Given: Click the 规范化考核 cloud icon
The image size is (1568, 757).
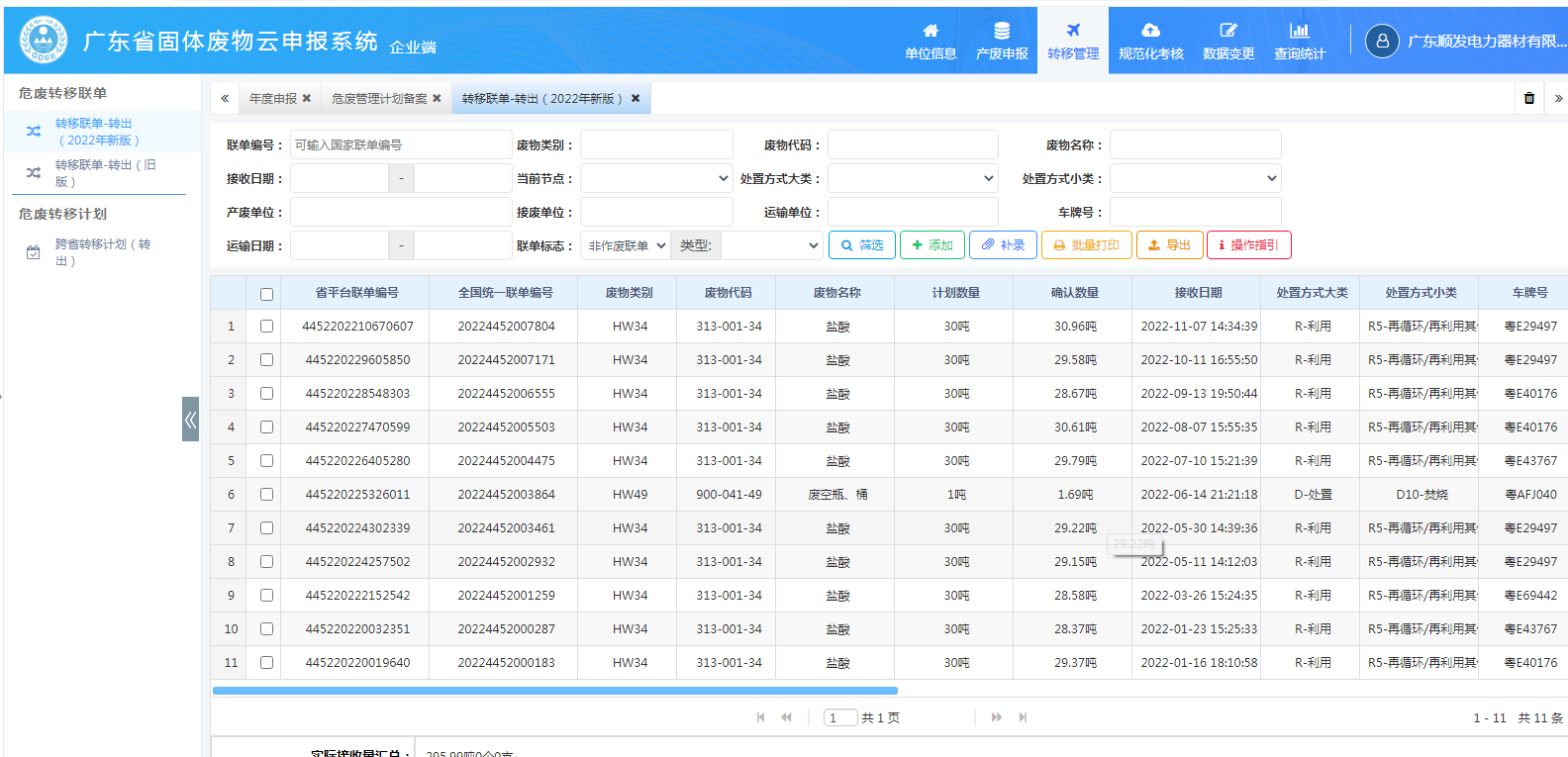Looking at the screenshot, I should click(x=1150, y=31).
